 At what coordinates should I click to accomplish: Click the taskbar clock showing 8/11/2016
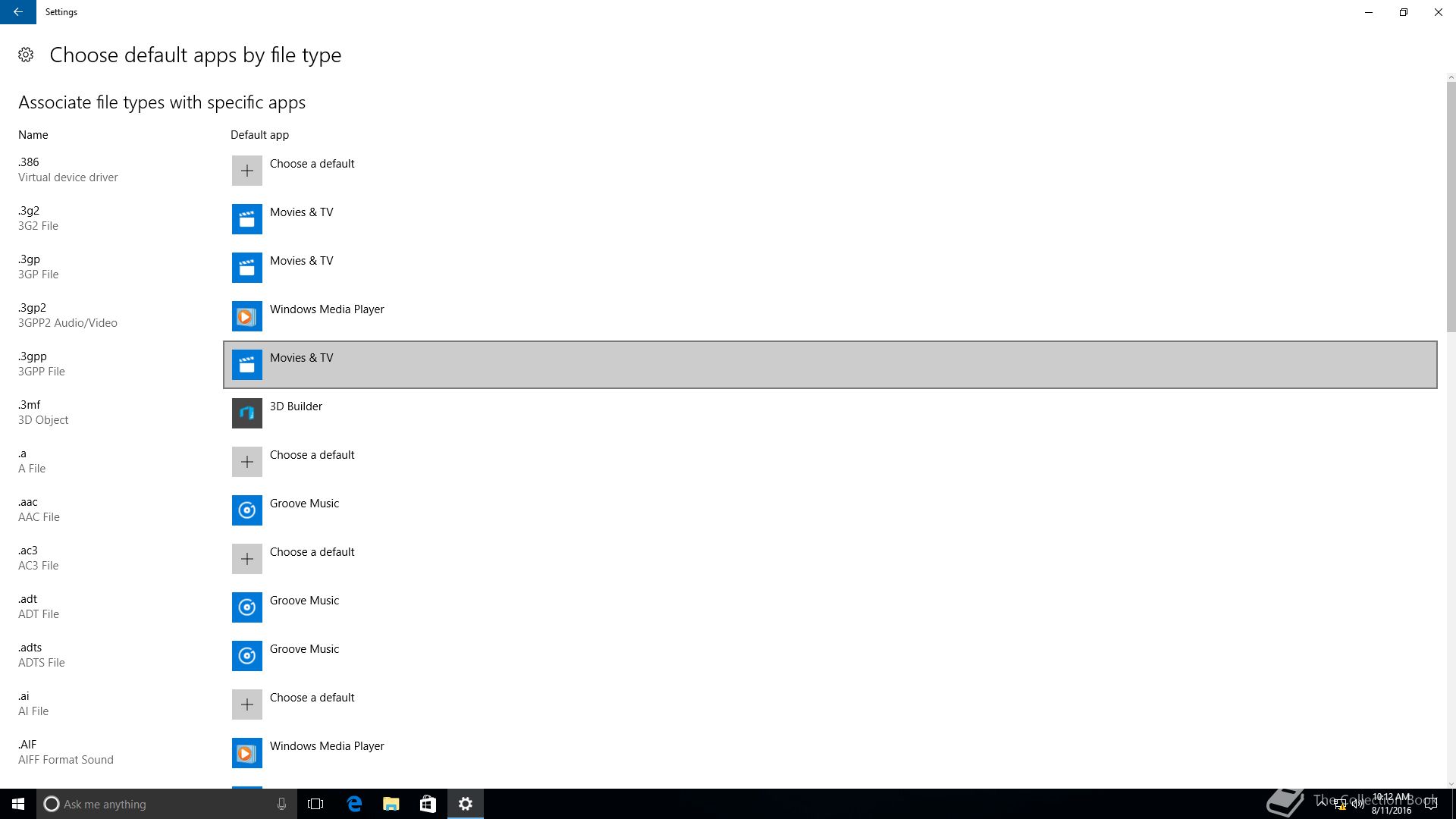1392,804
